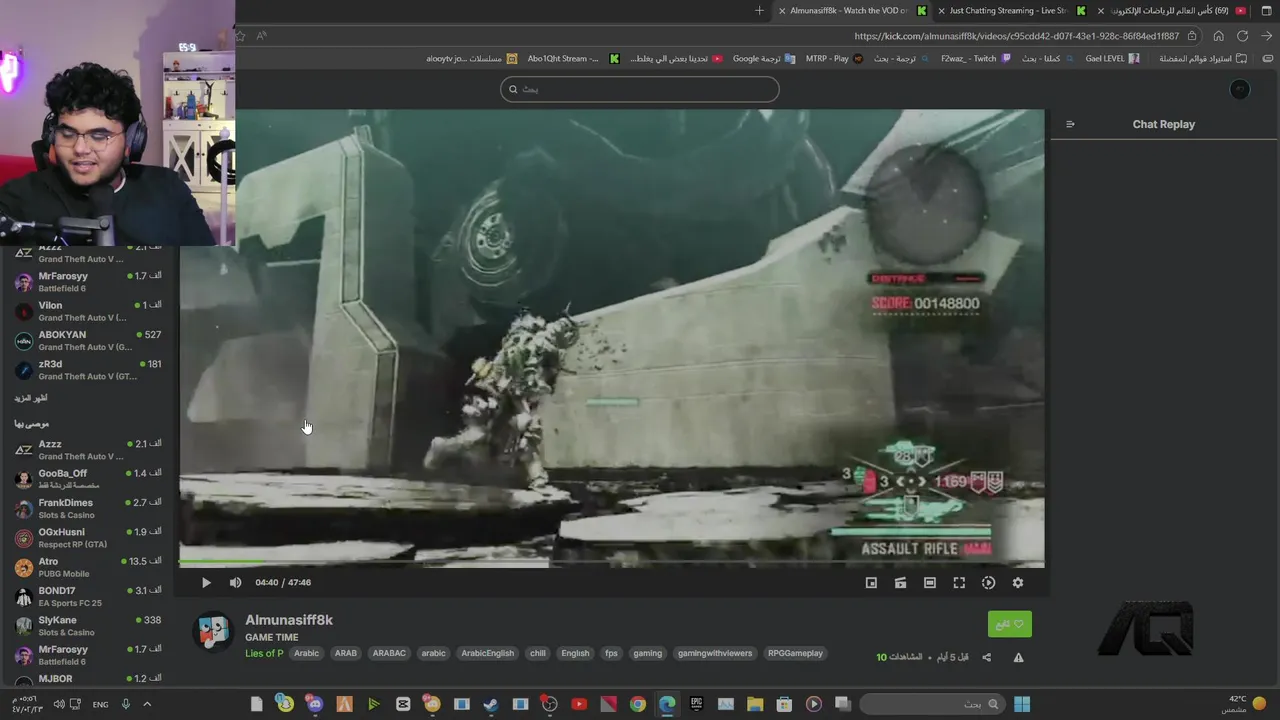Toggle picture-in-picture (mini player) mode
Viewport: 1280px width, 720px height.
tap(871, 583)
